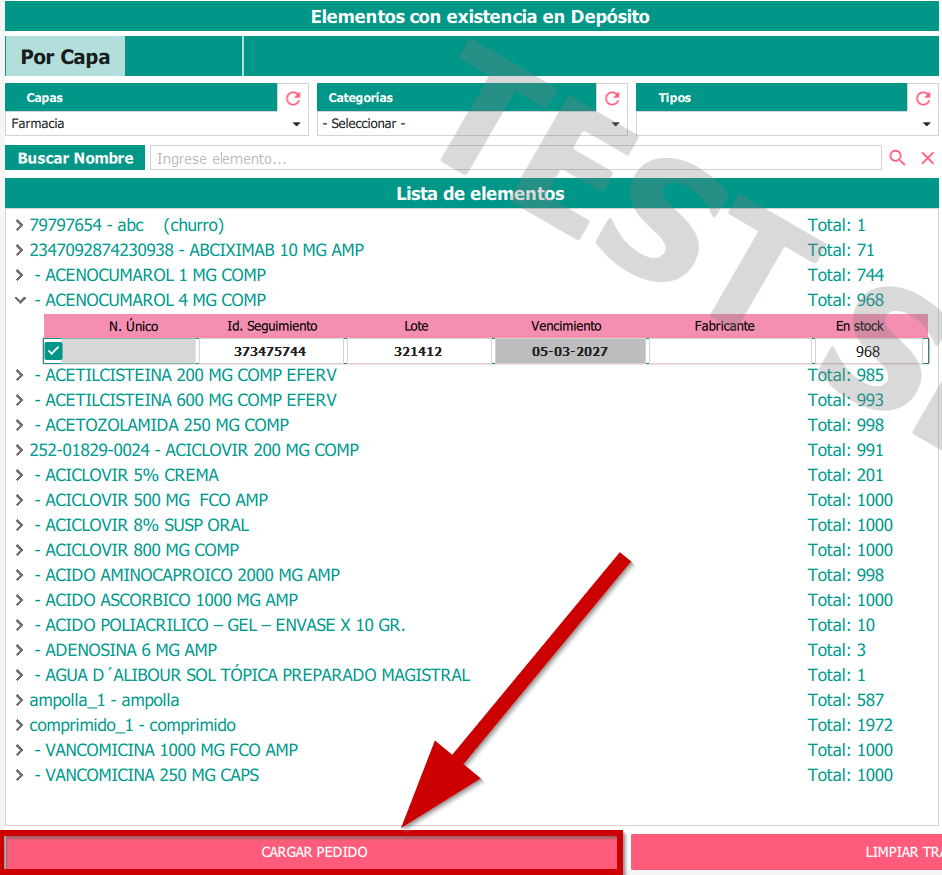
Task: Click Total: 71 for ABCIXIMAB
Action: click(x=841, y=250)
